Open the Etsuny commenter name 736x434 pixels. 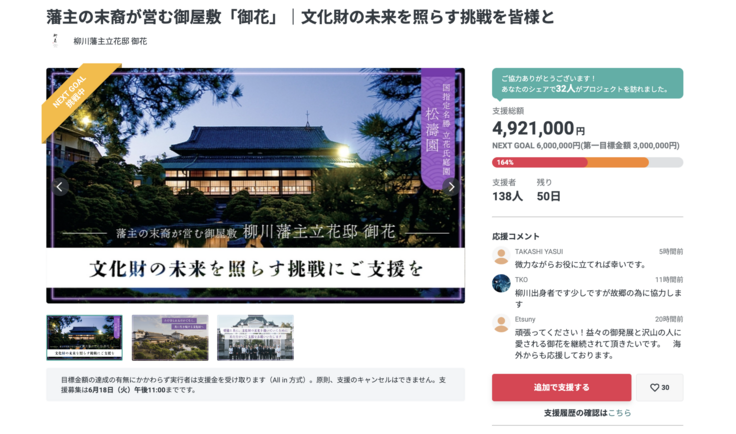coord(525,319)
